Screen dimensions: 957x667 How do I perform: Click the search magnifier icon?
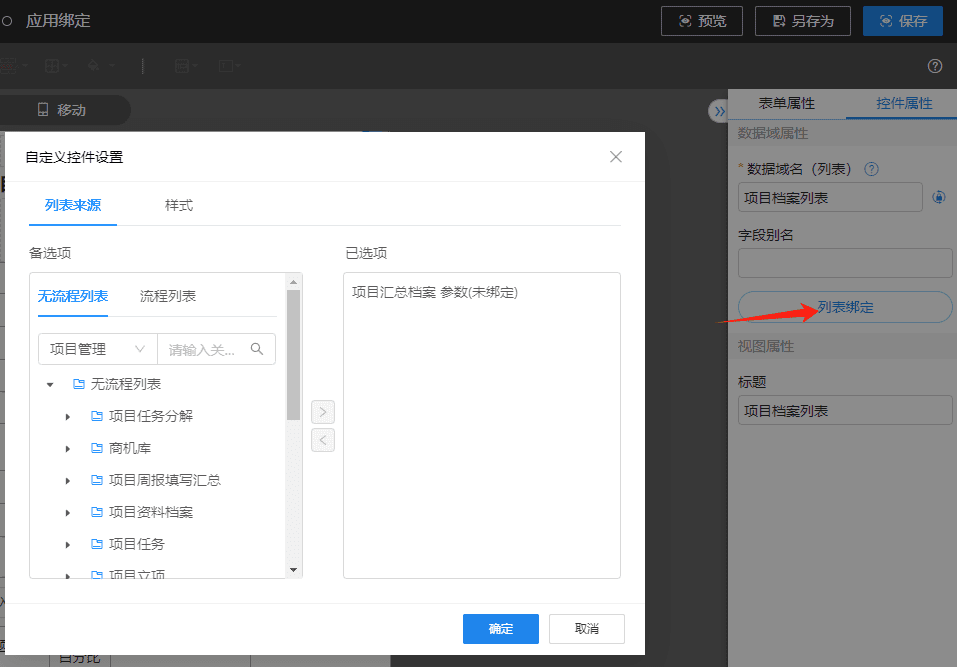point(257,348)
